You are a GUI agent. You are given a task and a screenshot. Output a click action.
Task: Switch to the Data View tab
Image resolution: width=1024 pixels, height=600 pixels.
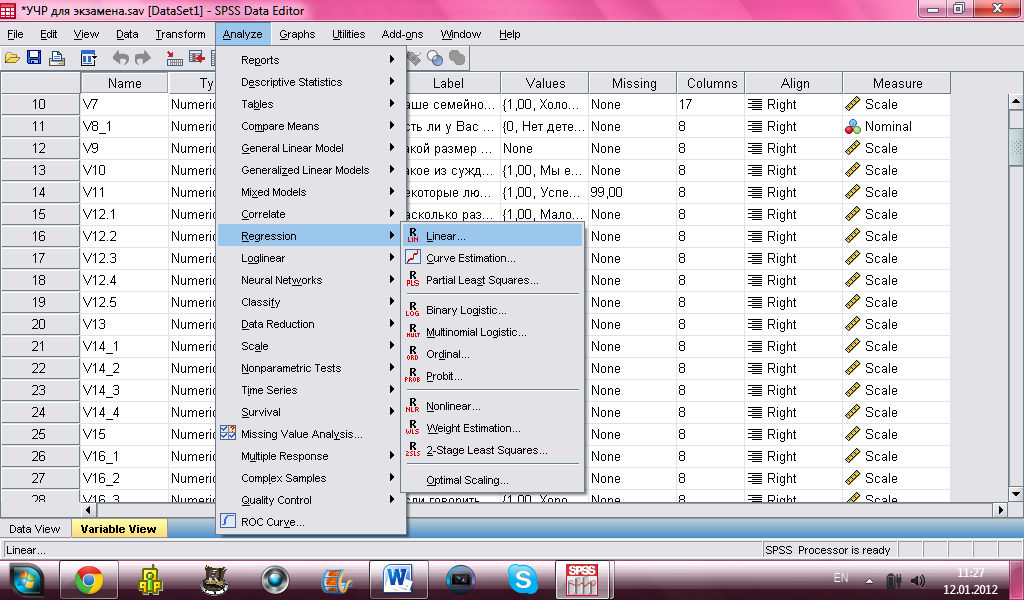pyautogui.click(x=34, y=529)
